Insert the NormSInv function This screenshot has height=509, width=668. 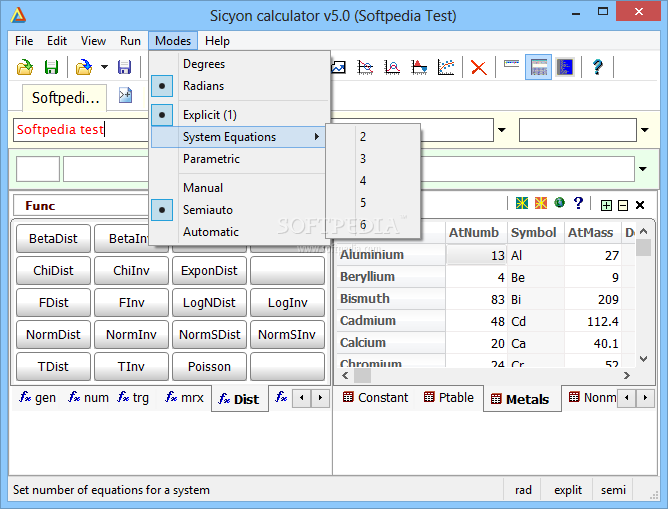(287, 334)
